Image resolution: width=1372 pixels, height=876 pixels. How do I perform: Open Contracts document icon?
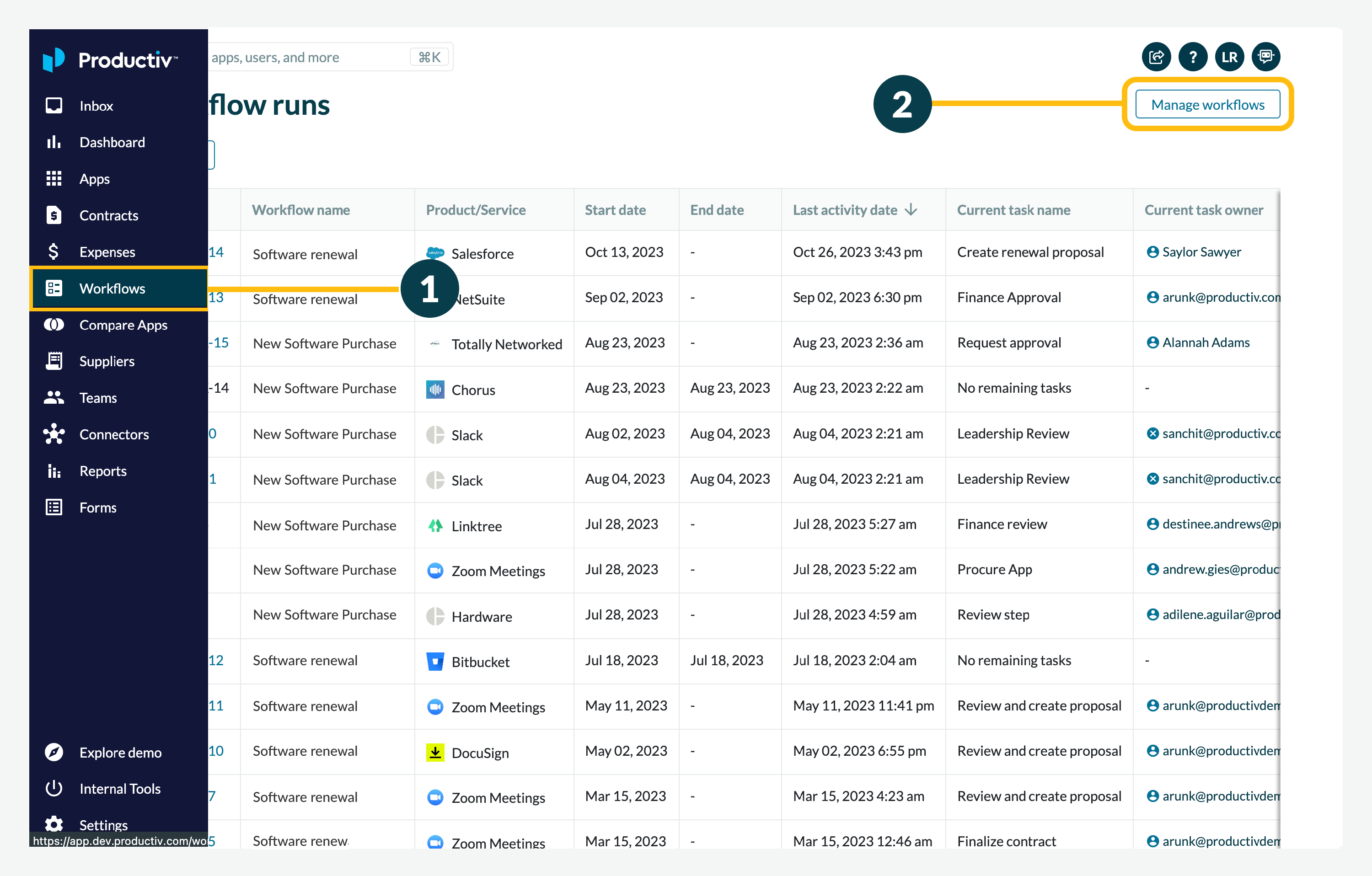pos(54,215)
